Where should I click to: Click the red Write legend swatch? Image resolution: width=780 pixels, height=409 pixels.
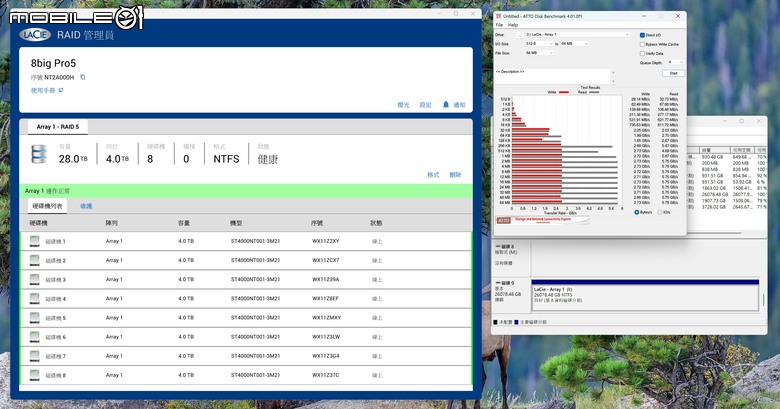click(x=564, y=92)
